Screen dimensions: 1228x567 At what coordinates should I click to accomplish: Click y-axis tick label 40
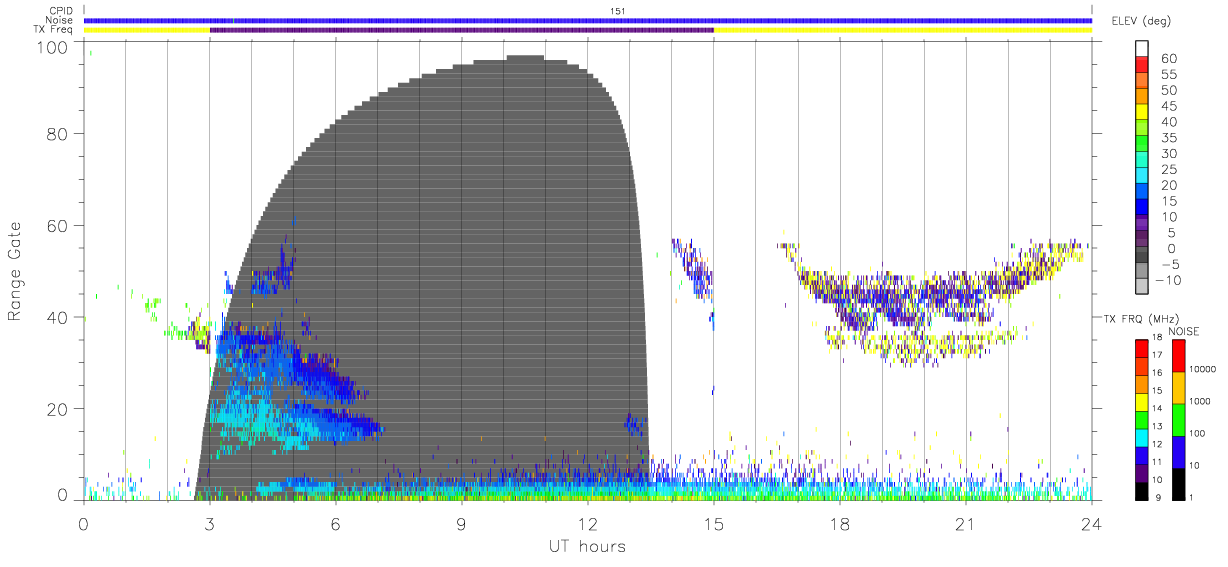pyautogui.click(x=57, y=318)
